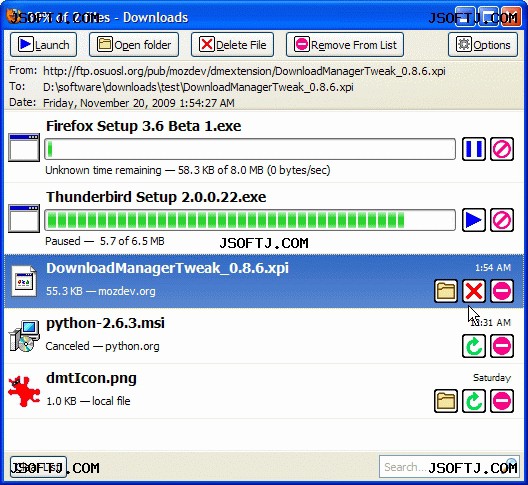Click the Open folder button
528x485 pixels.
point(134,44)
